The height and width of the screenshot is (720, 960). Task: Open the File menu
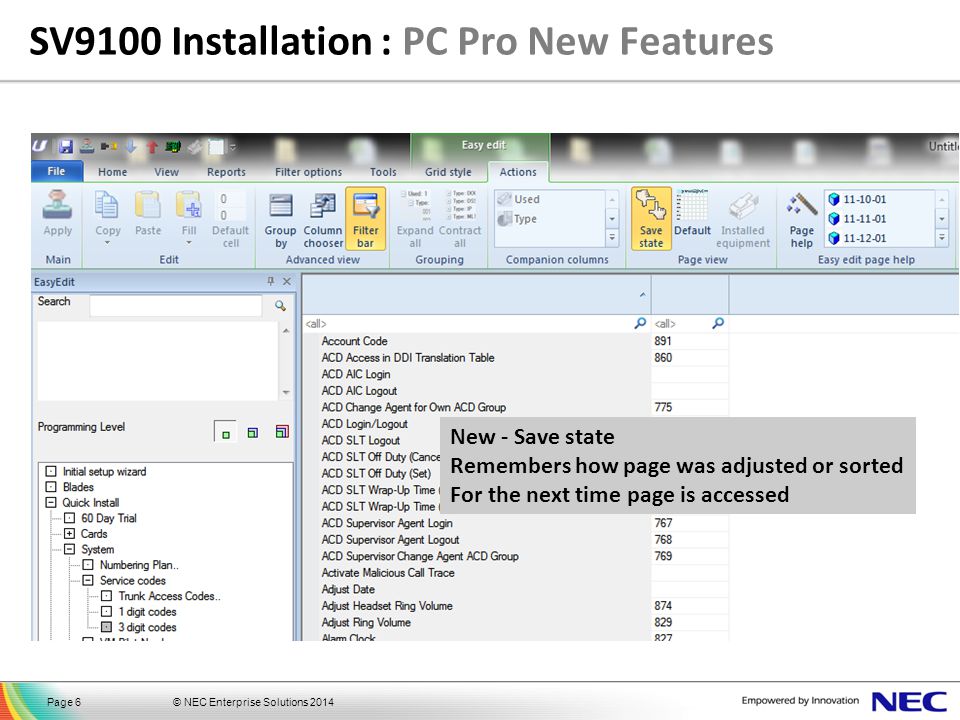(56, 171)
